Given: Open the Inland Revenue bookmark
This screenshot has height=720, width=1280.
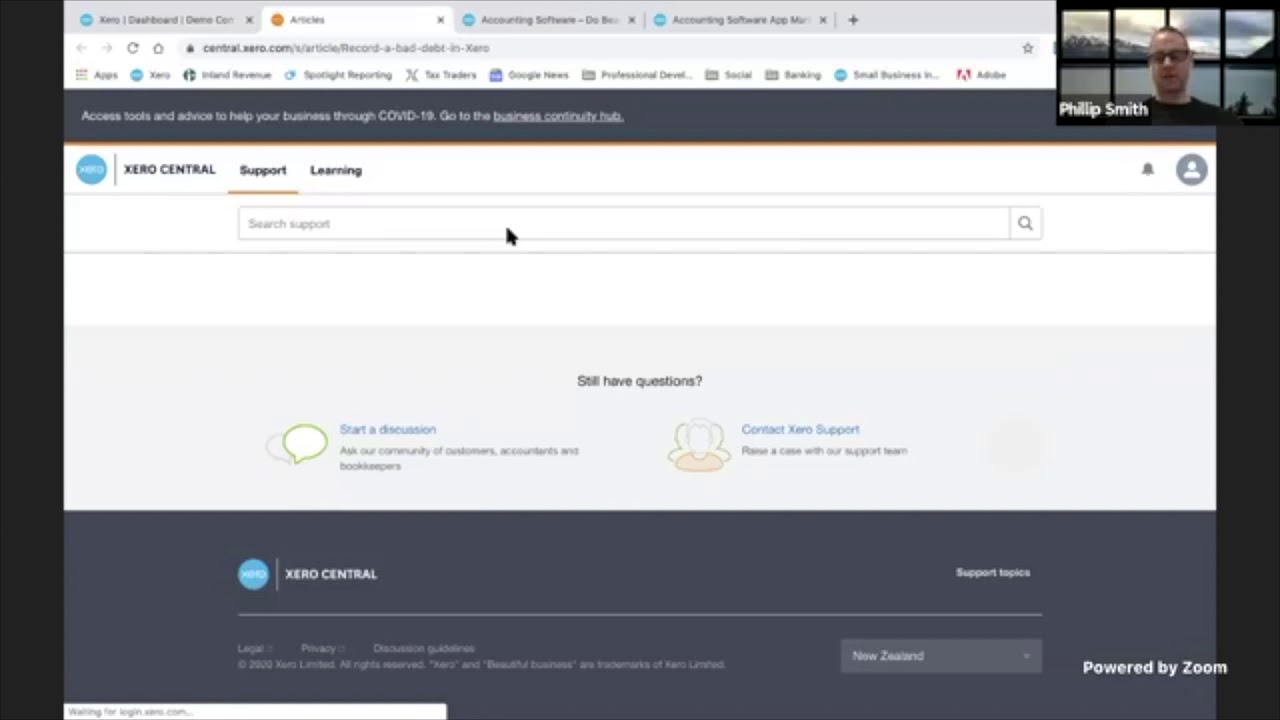Looking at the screenshot, I should [x=227, y=75].
